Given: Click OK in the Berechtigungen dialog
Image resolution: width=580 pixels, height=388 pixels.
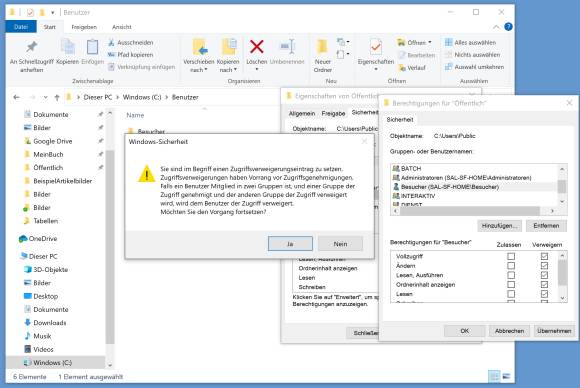Looking at the screenshot, I should pos(465,331).
